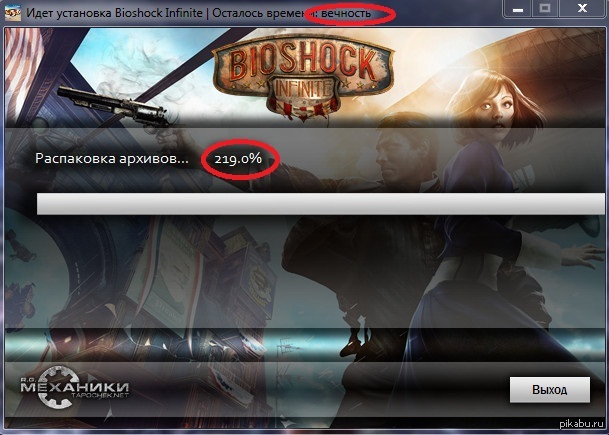Click the installation progress bar

pyautogui.click(x=321, y=204)
